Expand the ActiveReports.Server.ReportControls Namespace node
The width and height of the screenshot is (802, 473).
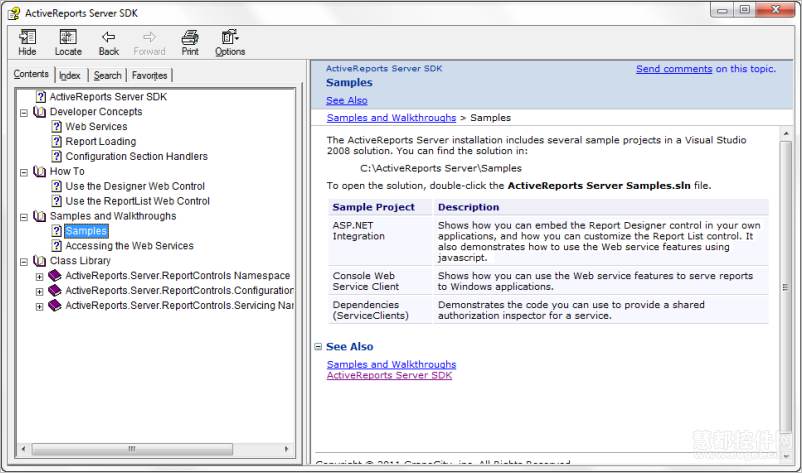[39, 277]
